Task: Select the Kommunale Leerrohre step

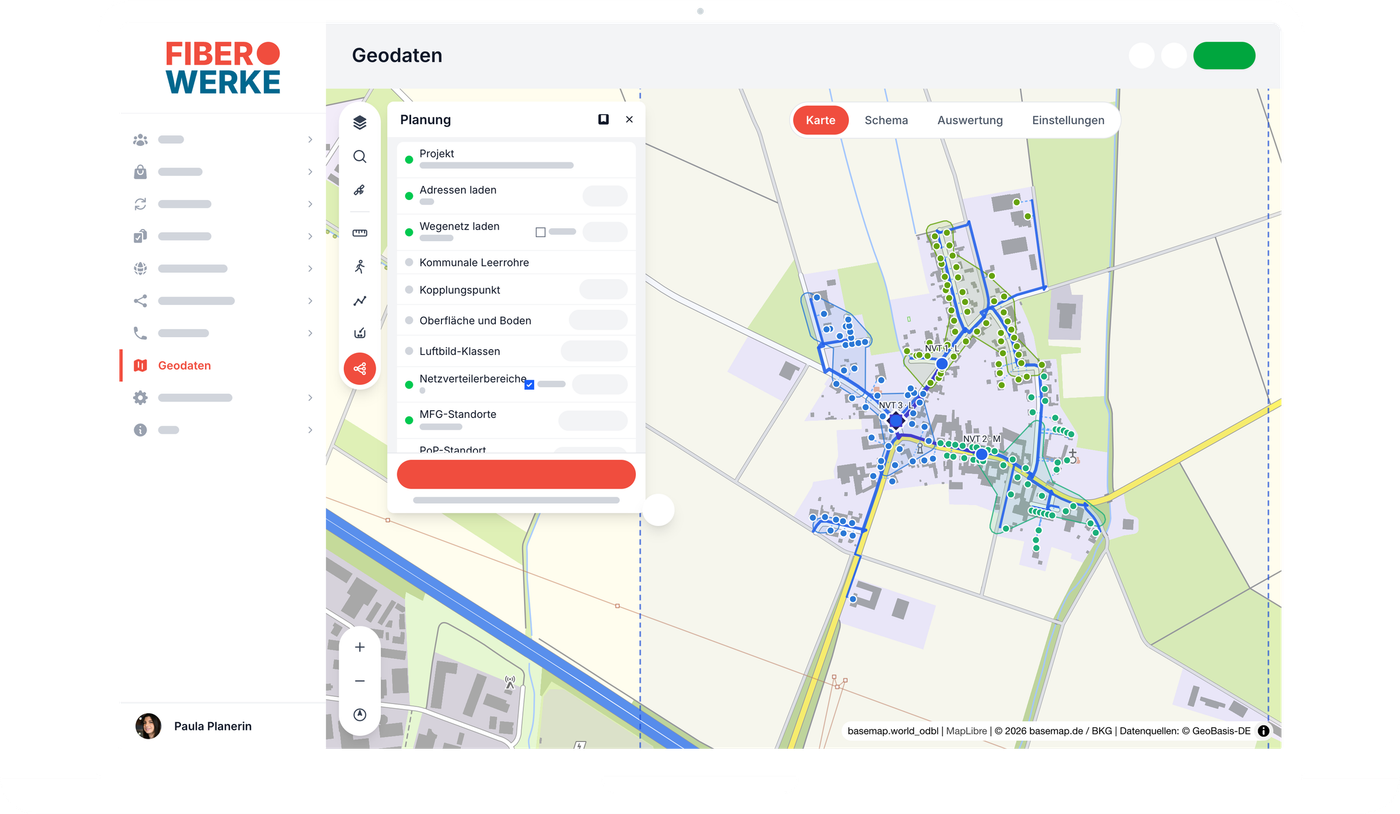Action: [516, 263]
